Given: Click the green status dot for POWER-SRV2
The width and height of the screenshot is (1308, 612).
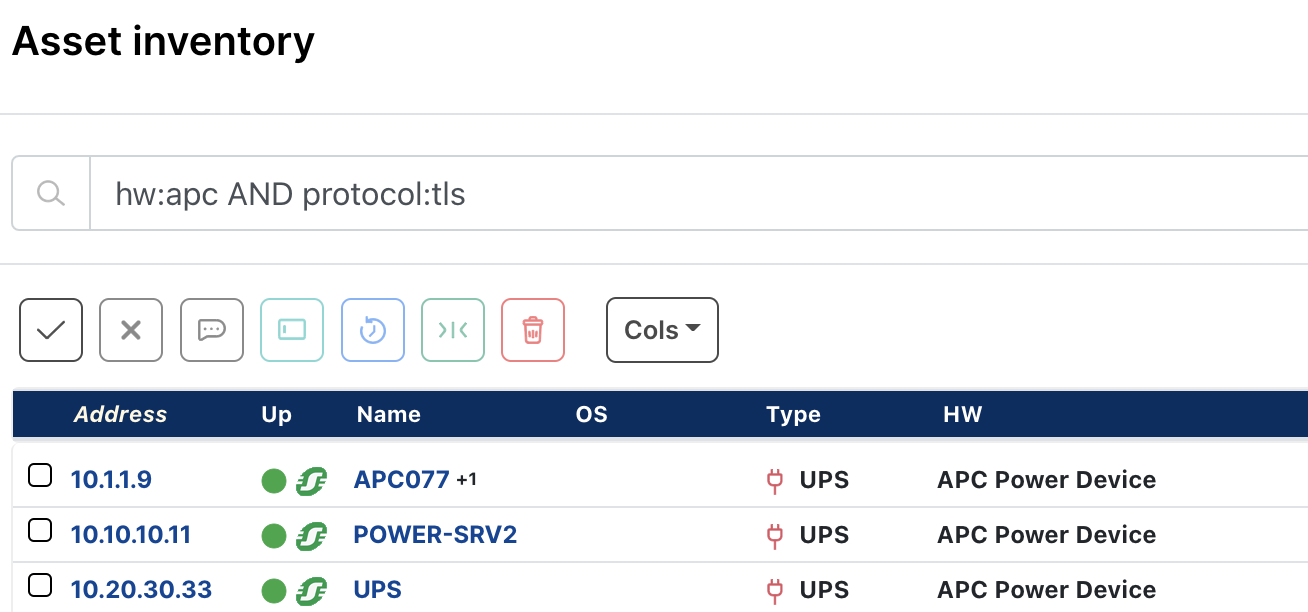Looking at the screenshot, I should 274,535.
